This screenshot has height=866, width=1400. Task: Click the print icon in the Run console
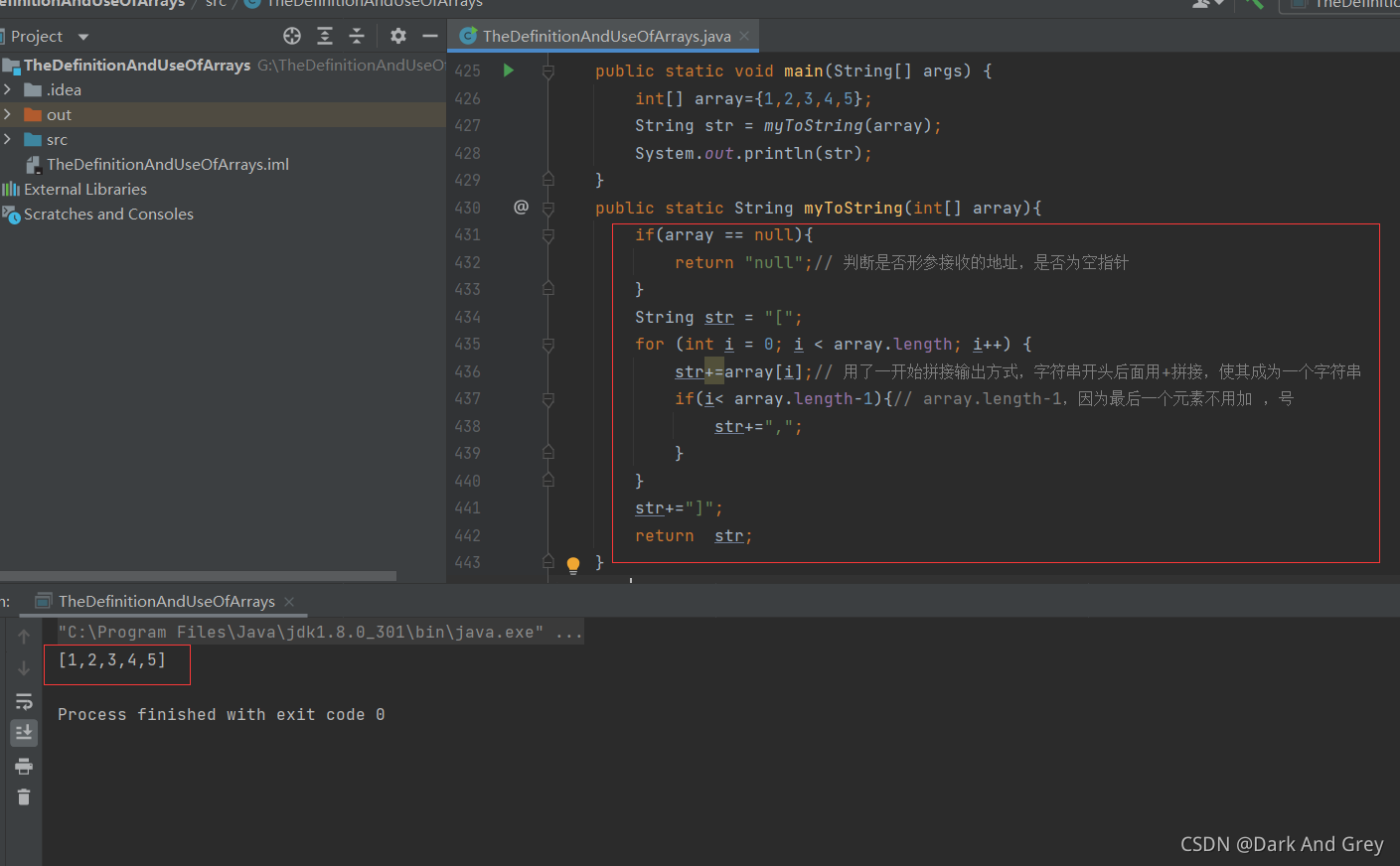click(x=24, y=766)
